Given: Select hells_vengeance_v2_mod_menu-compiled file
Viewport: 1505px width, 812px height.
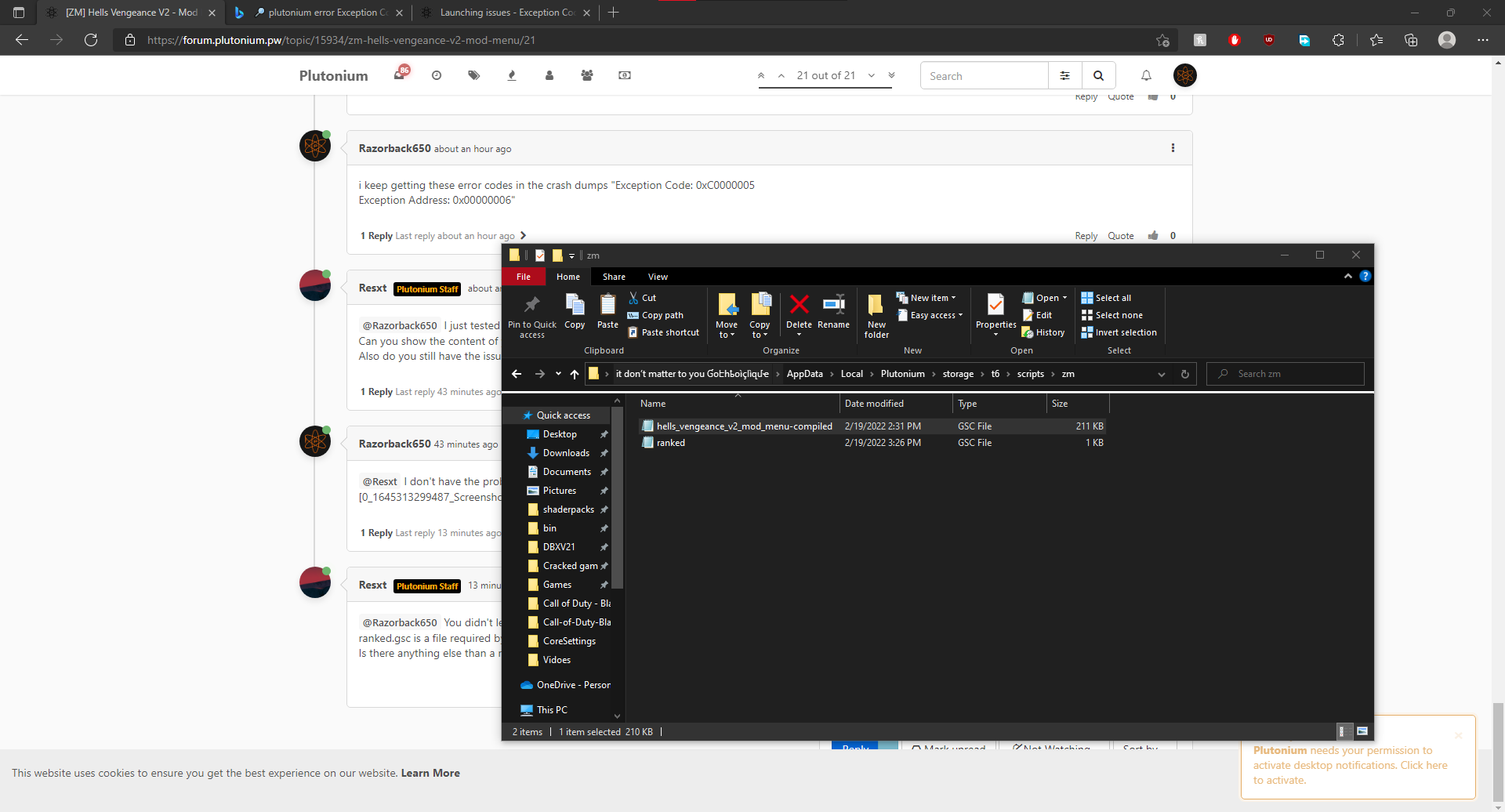Looking at the screenshot, I should coord(872,426).
